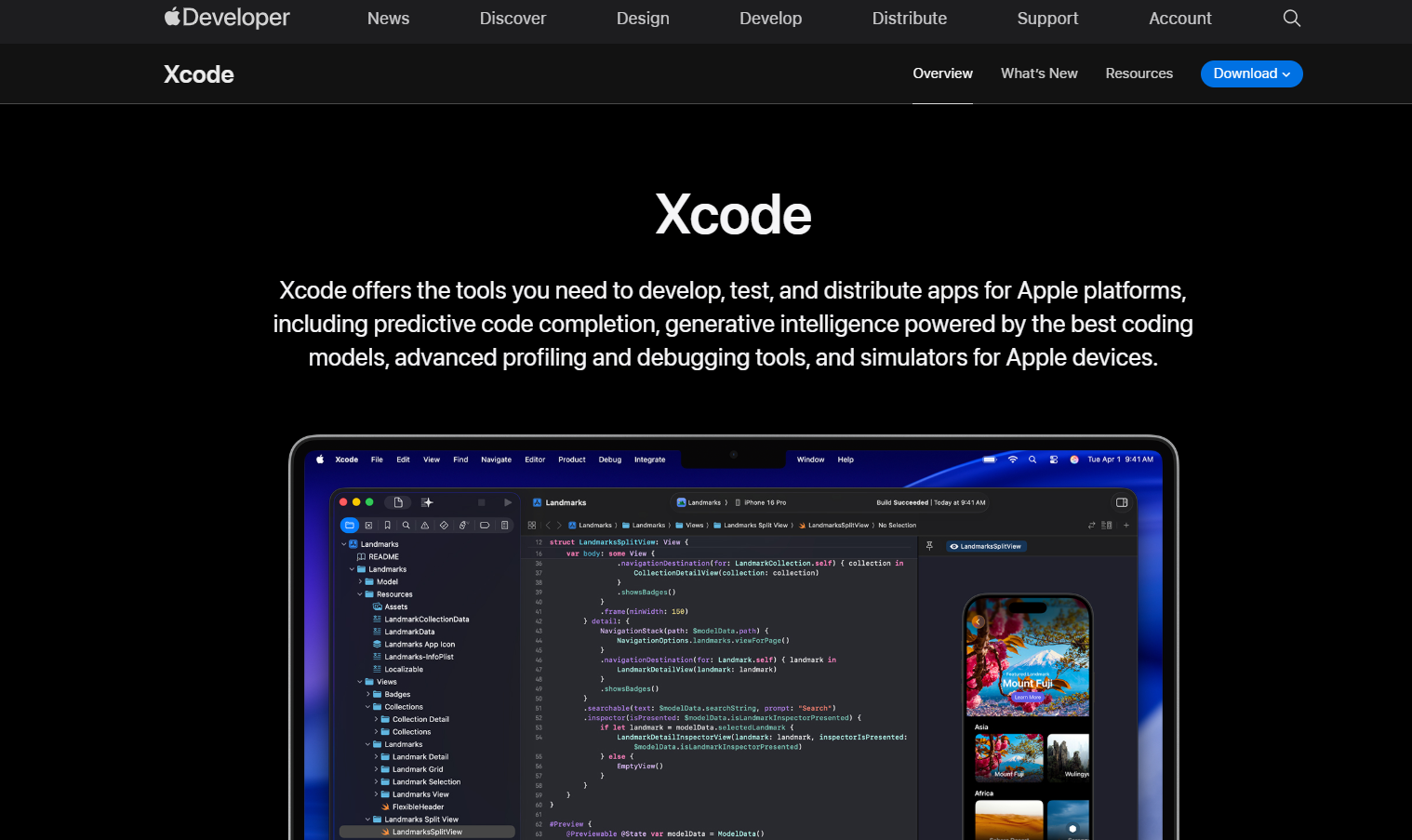Click the Run play button in Xcode toolbar
Screen dimensions: 1412x840
tap(508, 502)
